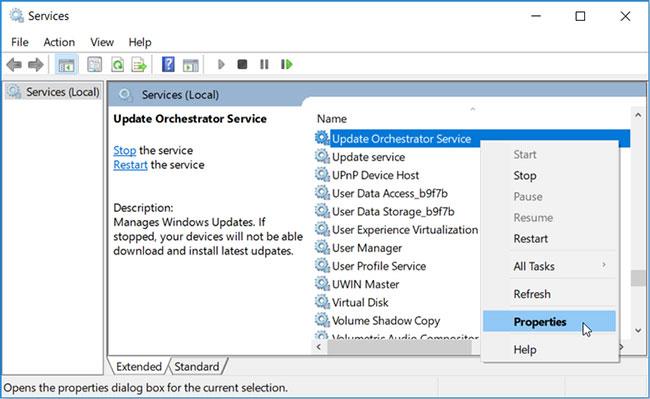Open the blue Help question-mark icon

point(168,64)
